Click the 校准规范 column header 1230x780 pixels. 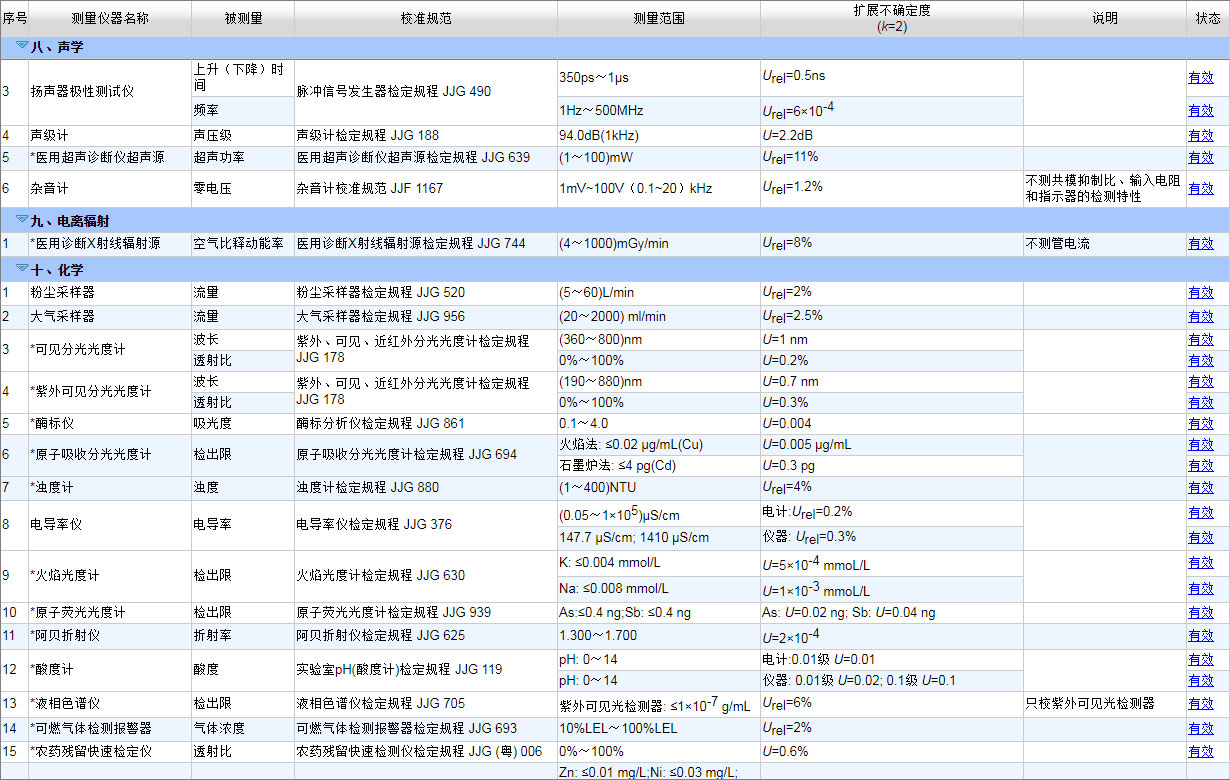click(425, 19)
